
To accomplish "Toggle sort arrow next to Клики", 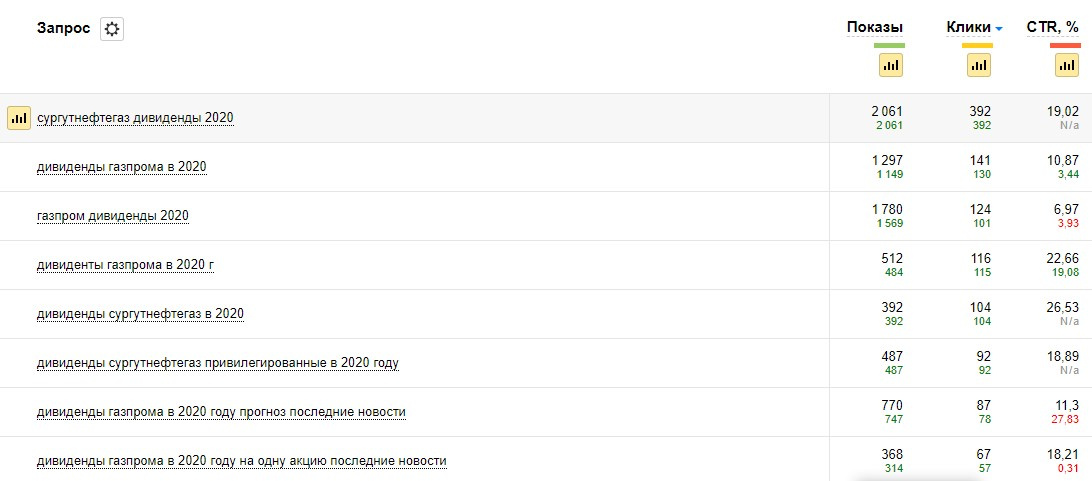I will (998, 28).
